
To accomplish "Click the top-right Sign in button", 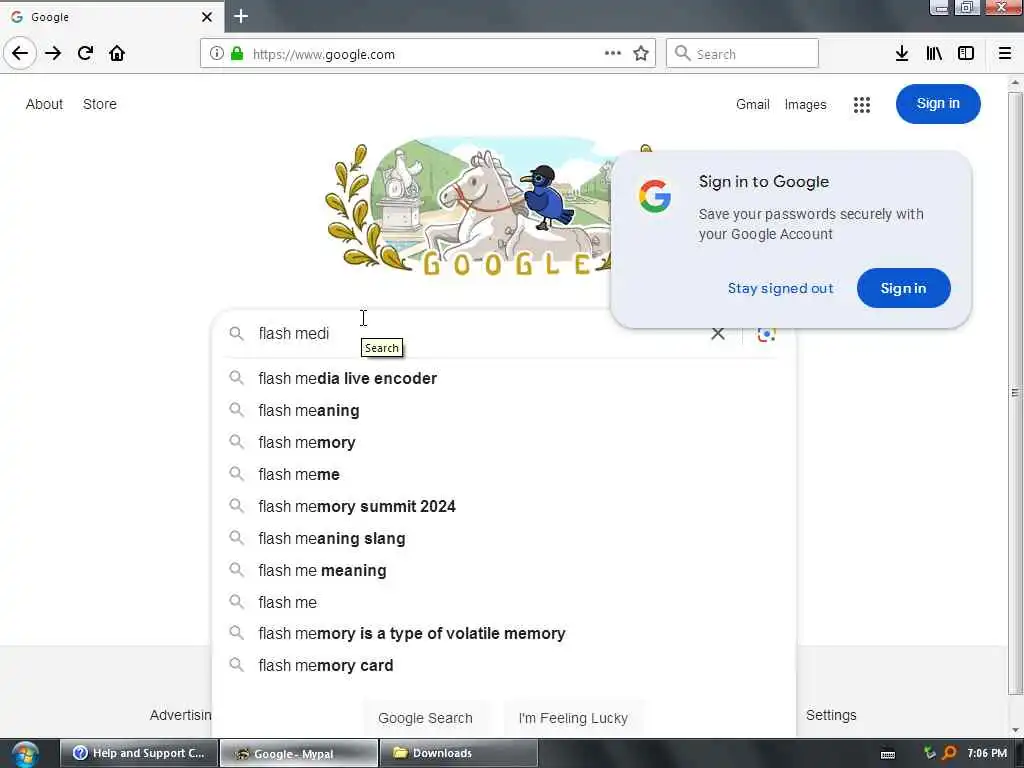I will pyautogui.click(x=938, y=104).
